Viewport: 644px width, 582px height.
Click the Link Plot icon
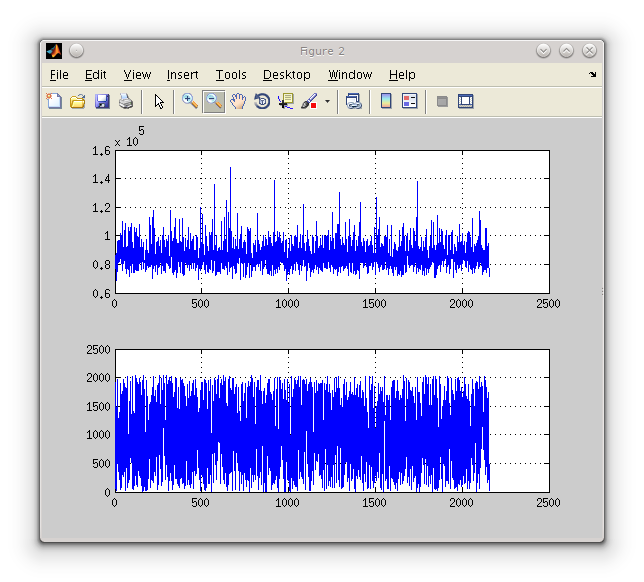pos(353,101)
